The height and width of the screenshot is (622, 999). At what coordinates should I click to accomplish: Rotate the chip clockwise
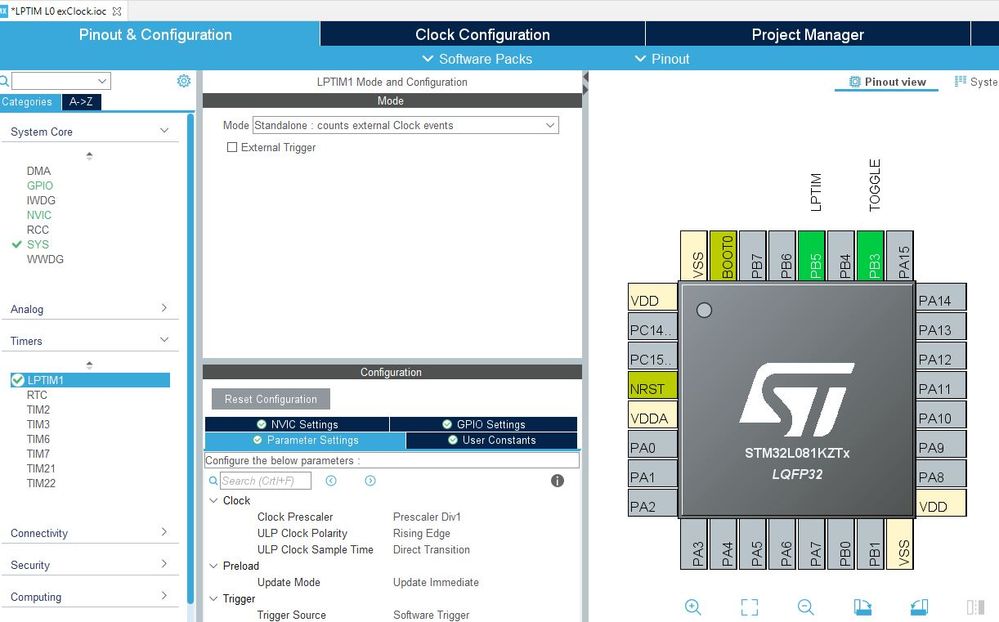862,607
